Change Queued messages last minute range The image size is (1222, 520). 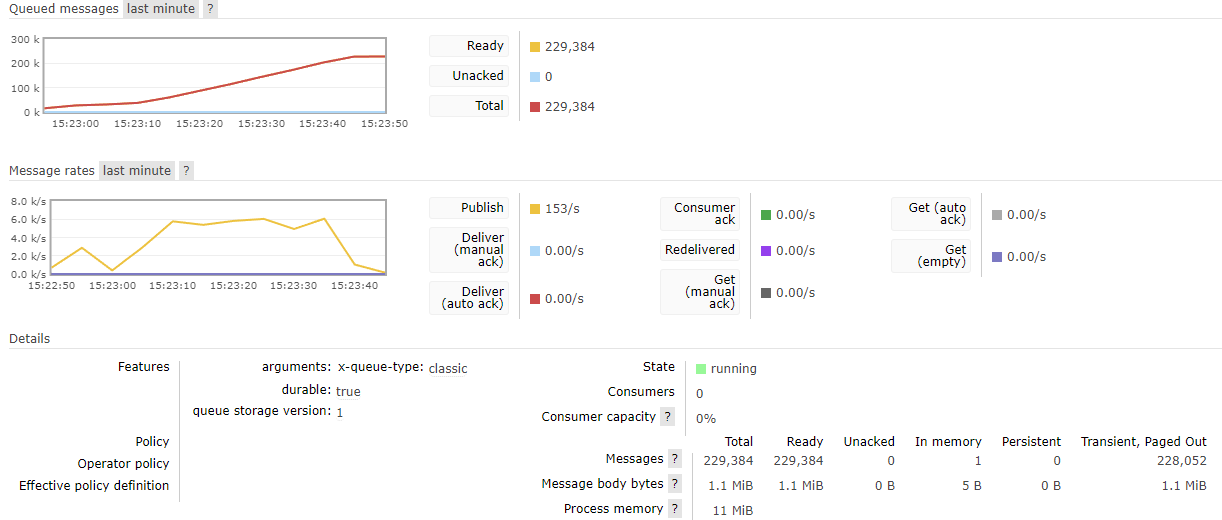161,9
